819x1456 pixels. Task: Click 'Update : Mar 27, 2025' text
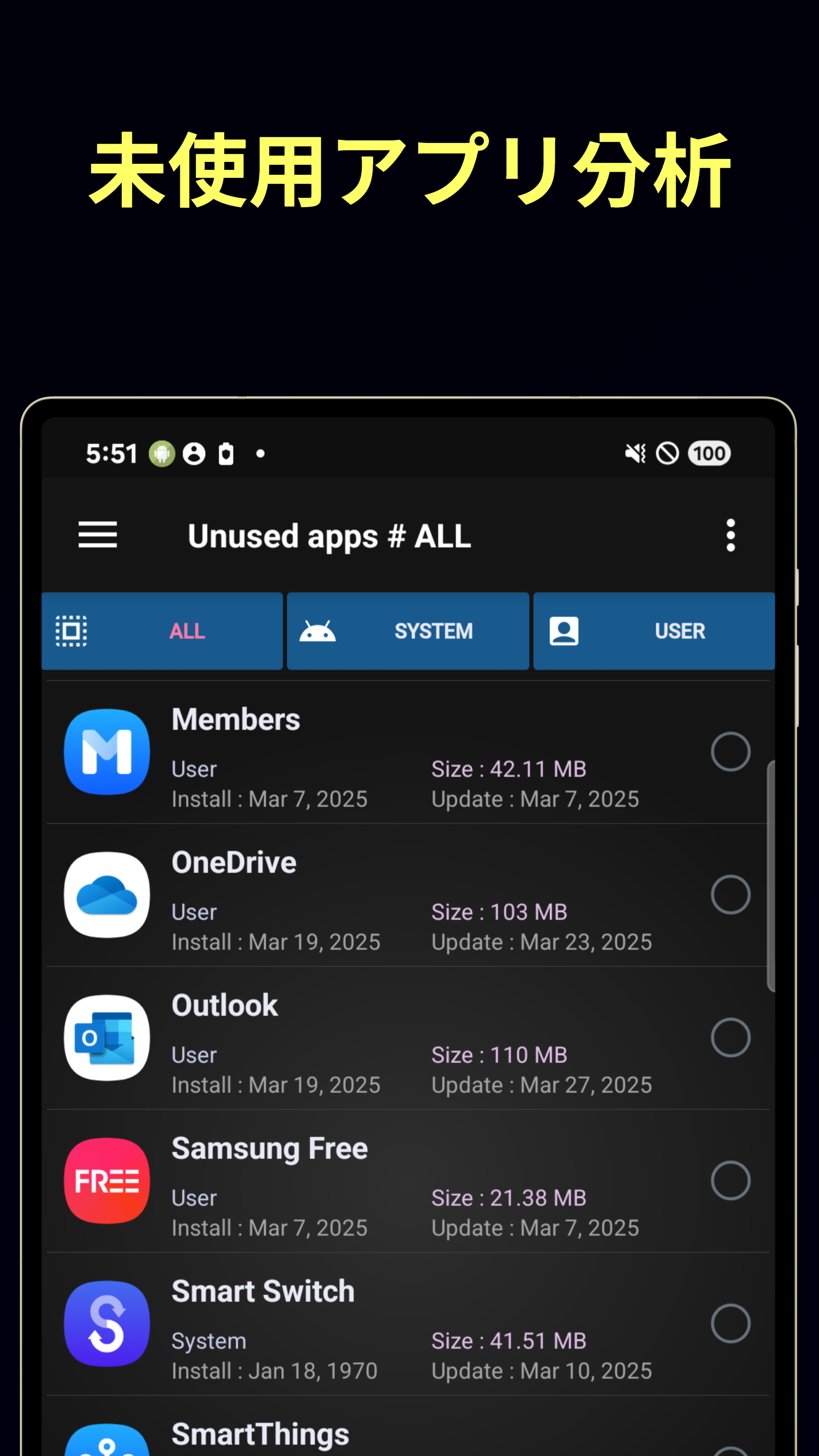[x=541, y=1085]
